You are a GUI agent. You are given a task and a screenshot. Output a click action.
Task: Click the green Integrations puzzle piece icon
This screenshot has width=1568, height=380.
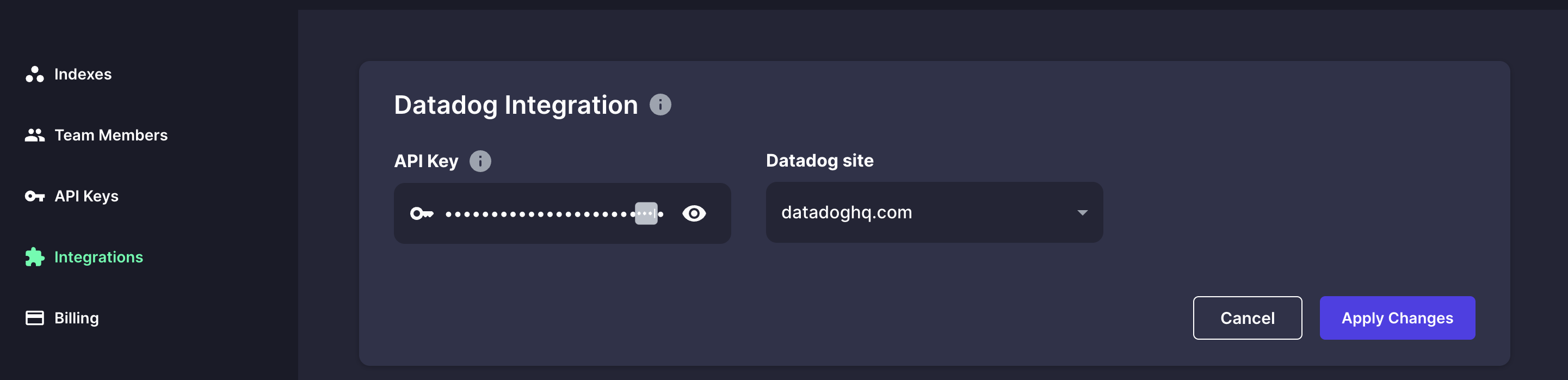tap(35, 257)
